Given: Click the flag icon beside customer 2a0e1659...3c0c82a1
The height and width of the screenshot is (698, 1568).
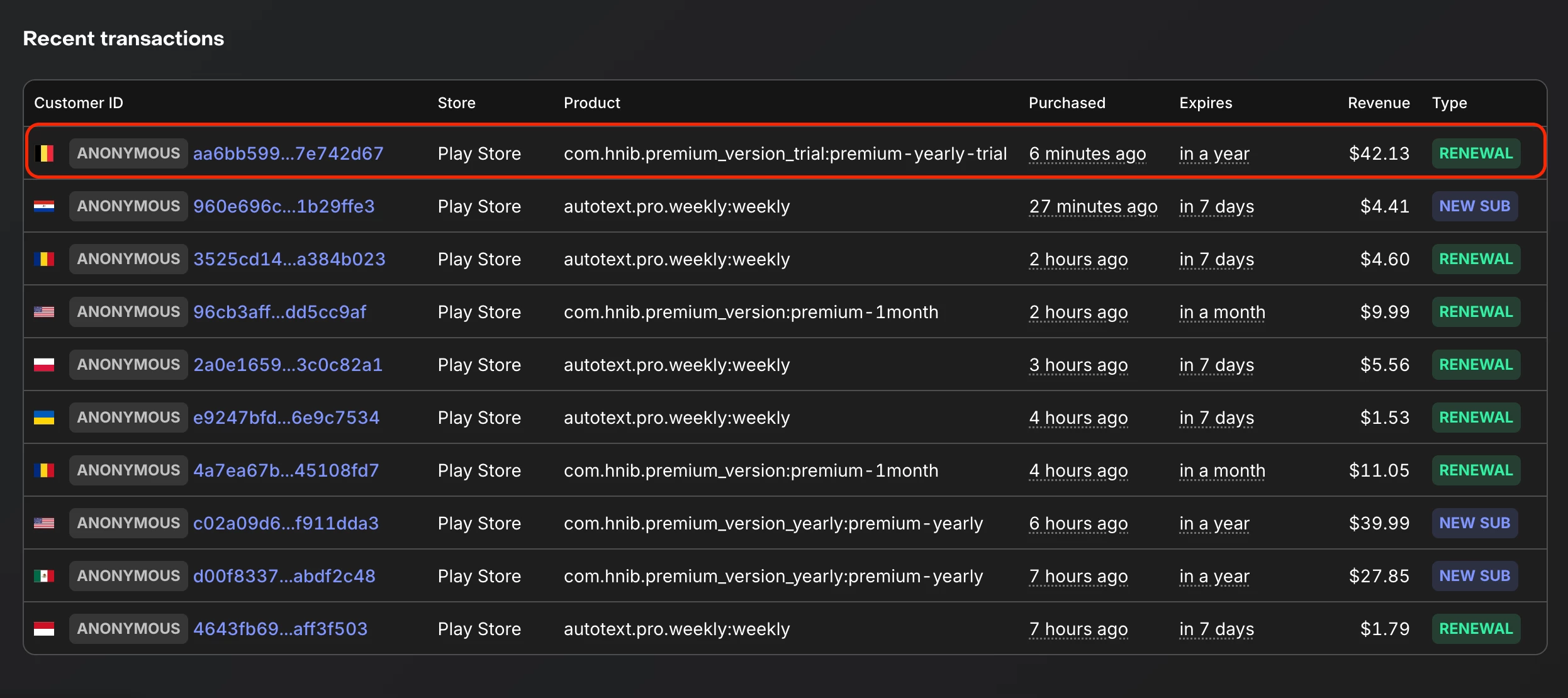Looking at the screenshot, I should 44,365.
